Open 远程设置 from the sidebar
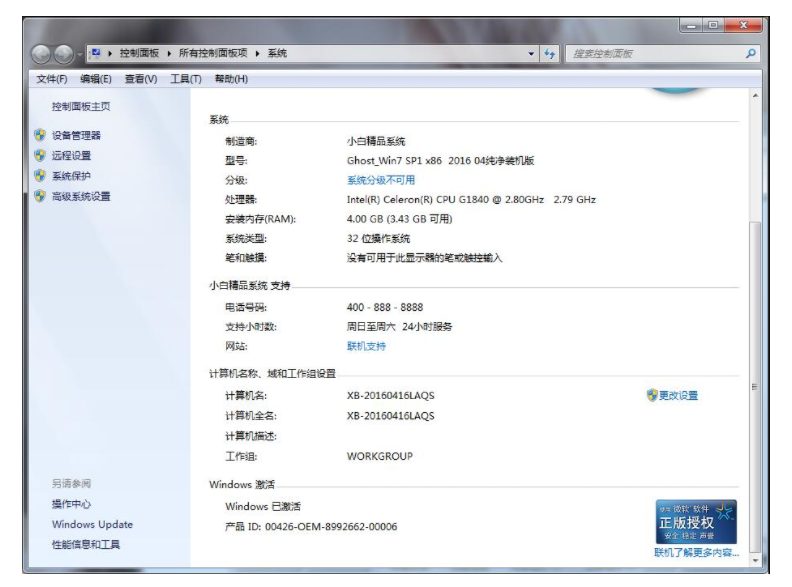Image resolution: width=792 pixels, height=587 pixels. (x=71, y=155)
